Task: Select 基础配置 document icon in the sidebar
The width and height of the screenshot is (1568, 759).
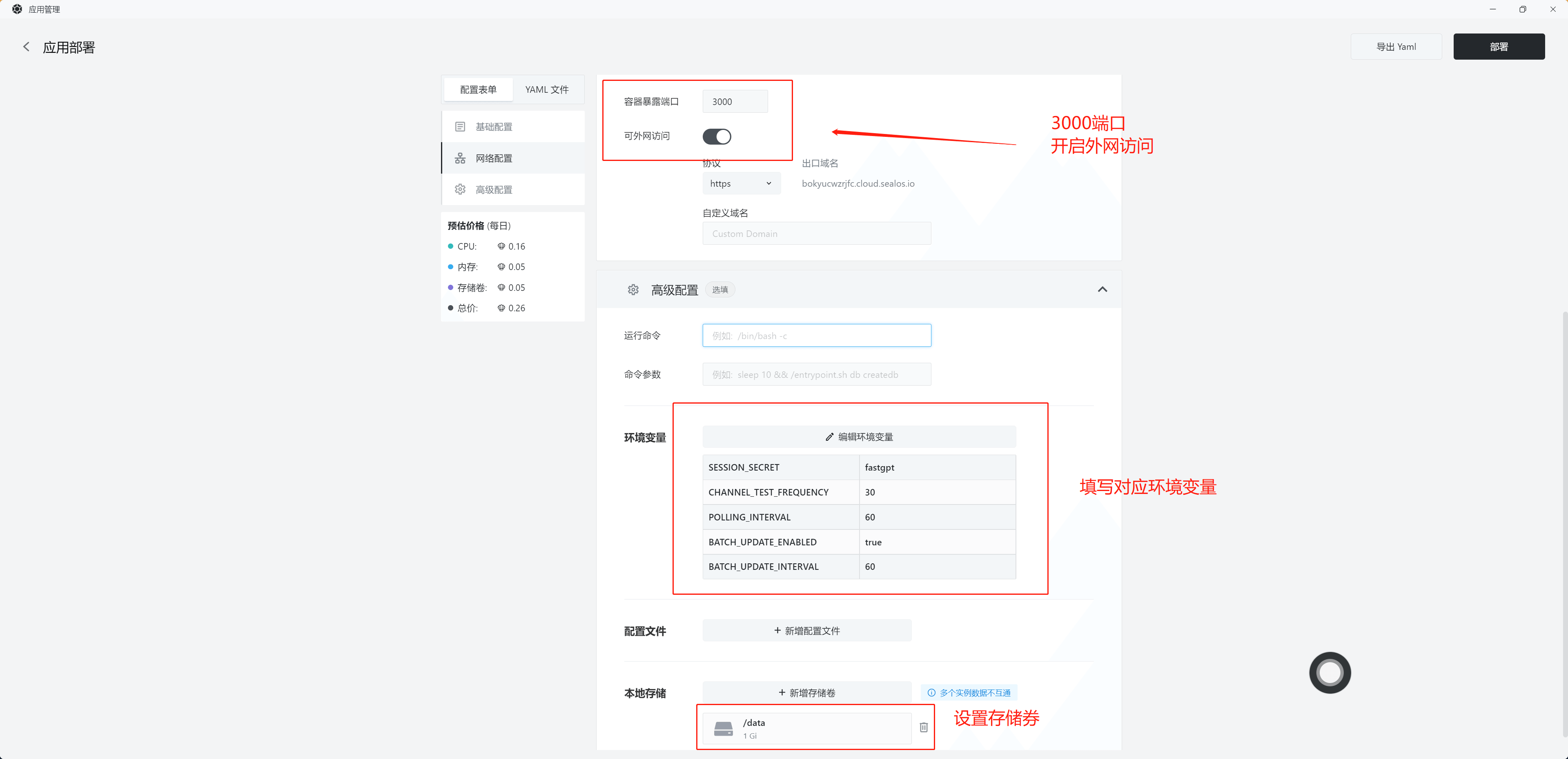Action: pyautogui.click(x=460, y=126)
